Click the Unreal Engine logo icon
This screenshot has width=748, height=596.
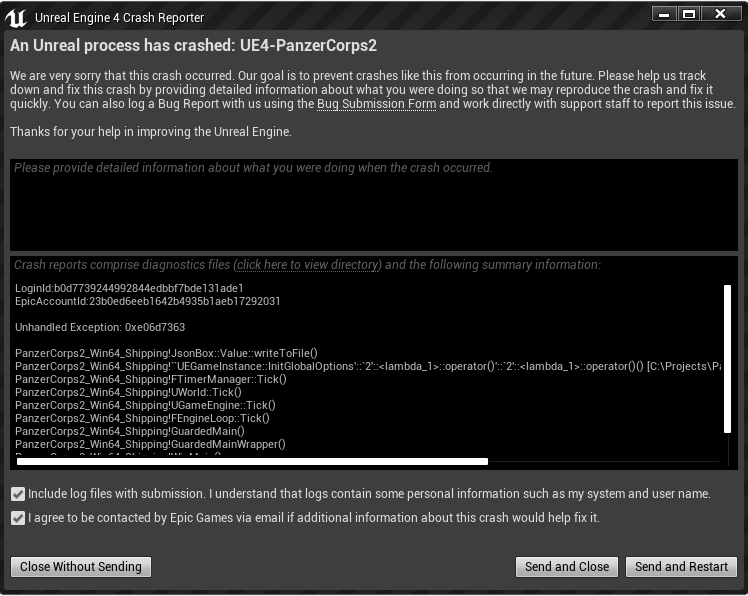tap(15, 17)
